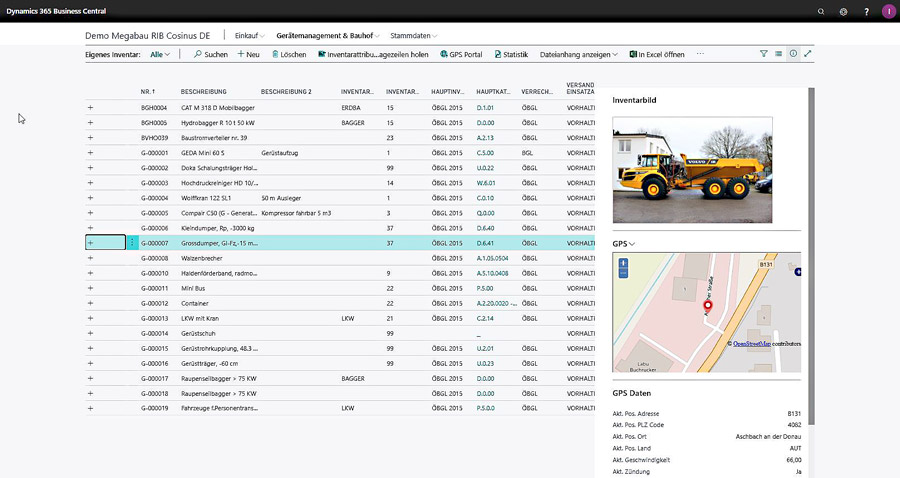
Task: Open Stammdaten menu dropdown
Action: pos(414,36)
